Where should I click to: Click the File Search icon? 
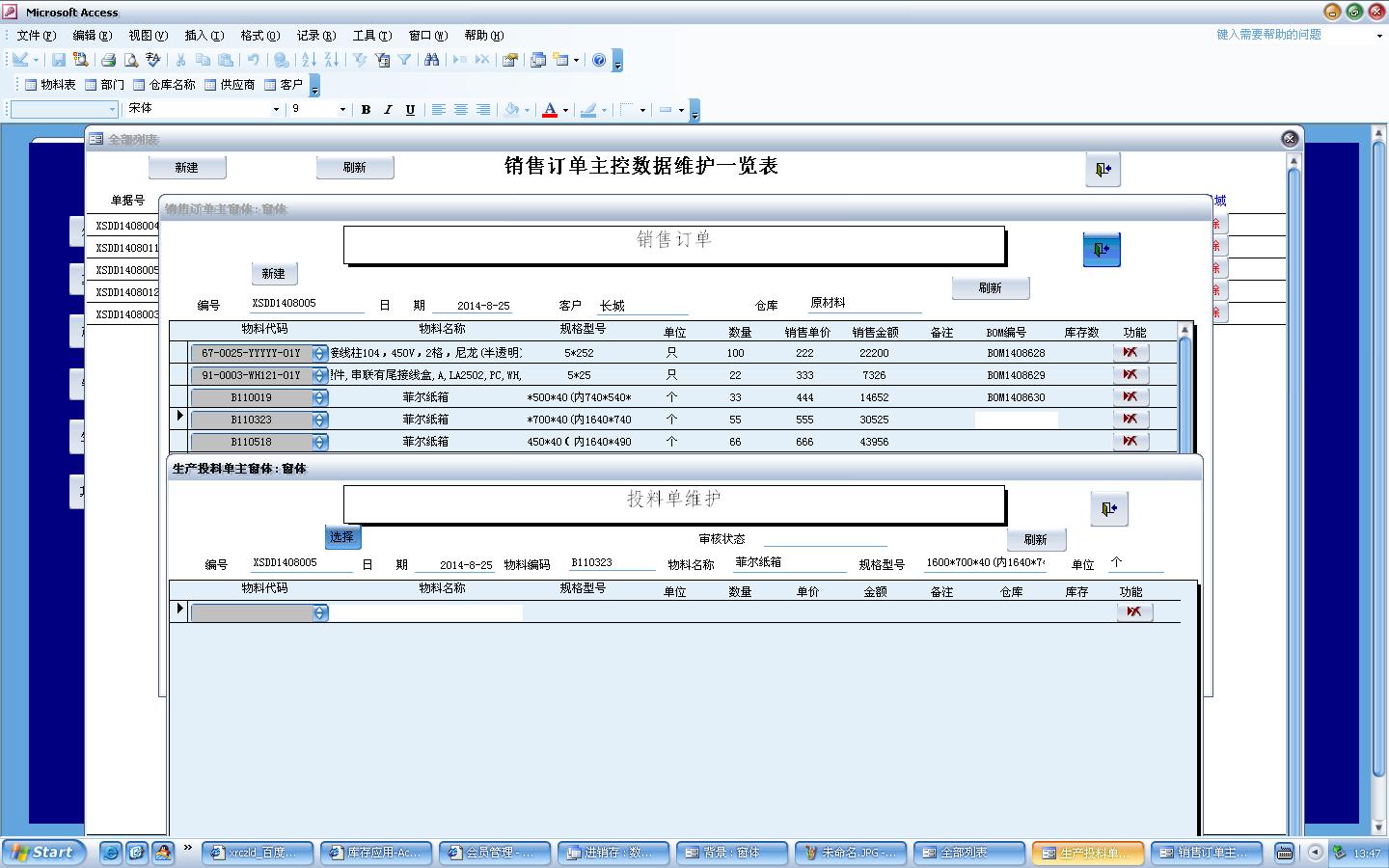[80, 60]
